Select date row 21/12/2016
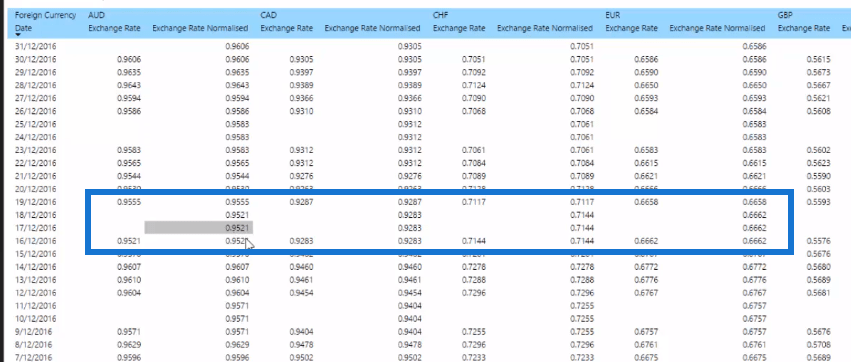This screenshot has height=362, width=851. click(35, 176)
